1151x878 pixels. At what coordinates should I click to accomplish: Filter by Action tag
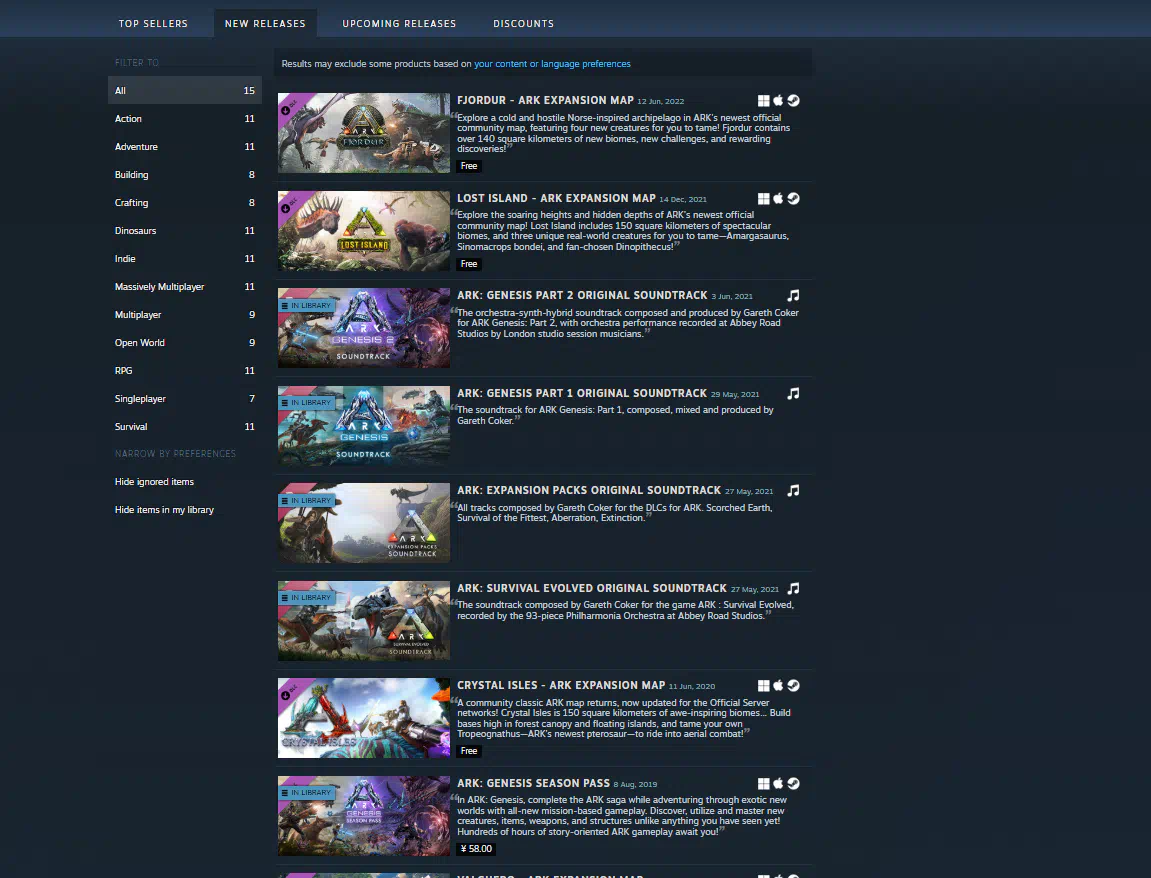(x=185, y=118)
